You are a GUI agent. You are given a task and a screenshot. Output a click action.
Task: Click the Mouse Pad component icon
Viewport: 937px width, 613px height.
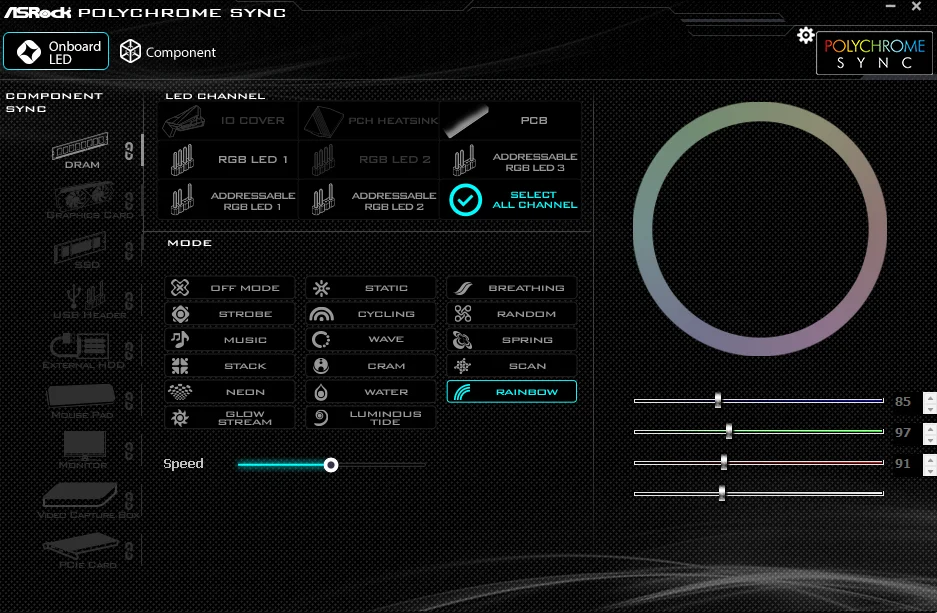[81, 396]
